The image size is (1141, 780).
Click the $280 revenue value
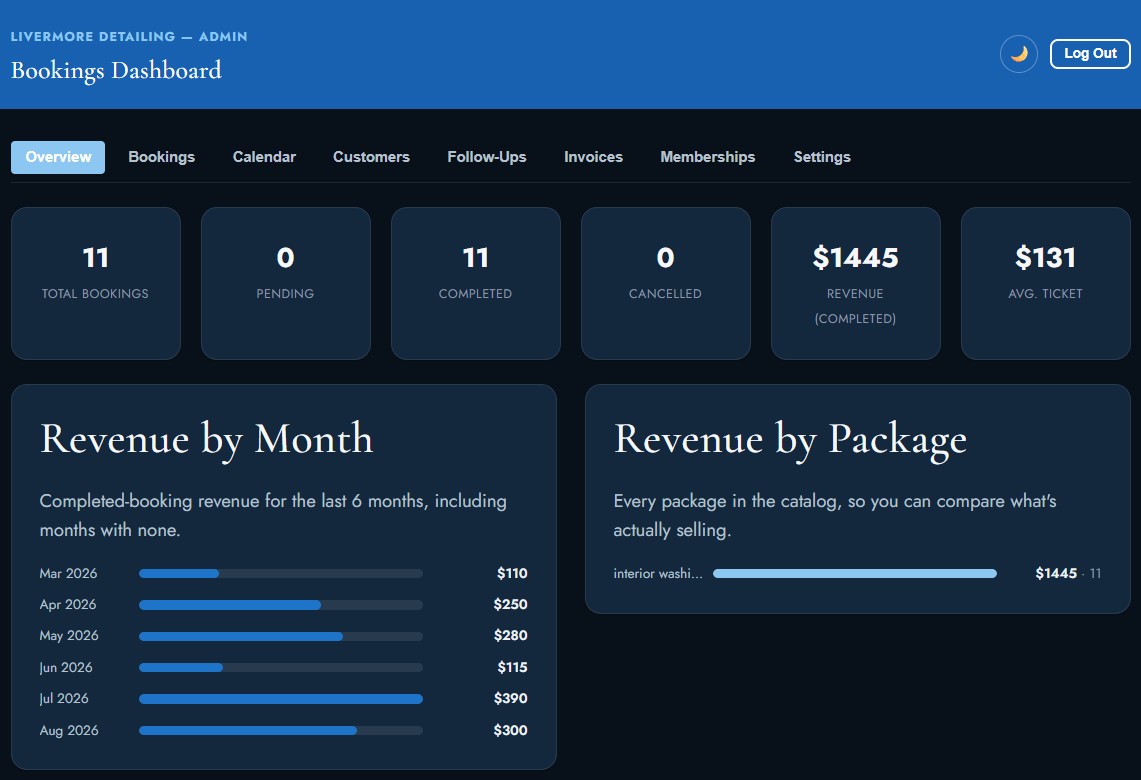[510, 636]
